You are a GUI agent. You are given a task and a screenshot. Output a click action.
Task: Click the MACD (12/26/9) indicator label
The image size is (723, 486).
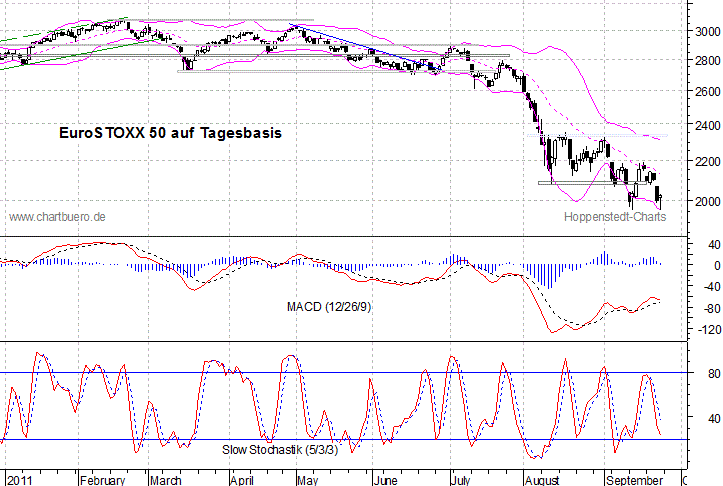[329, 307]
